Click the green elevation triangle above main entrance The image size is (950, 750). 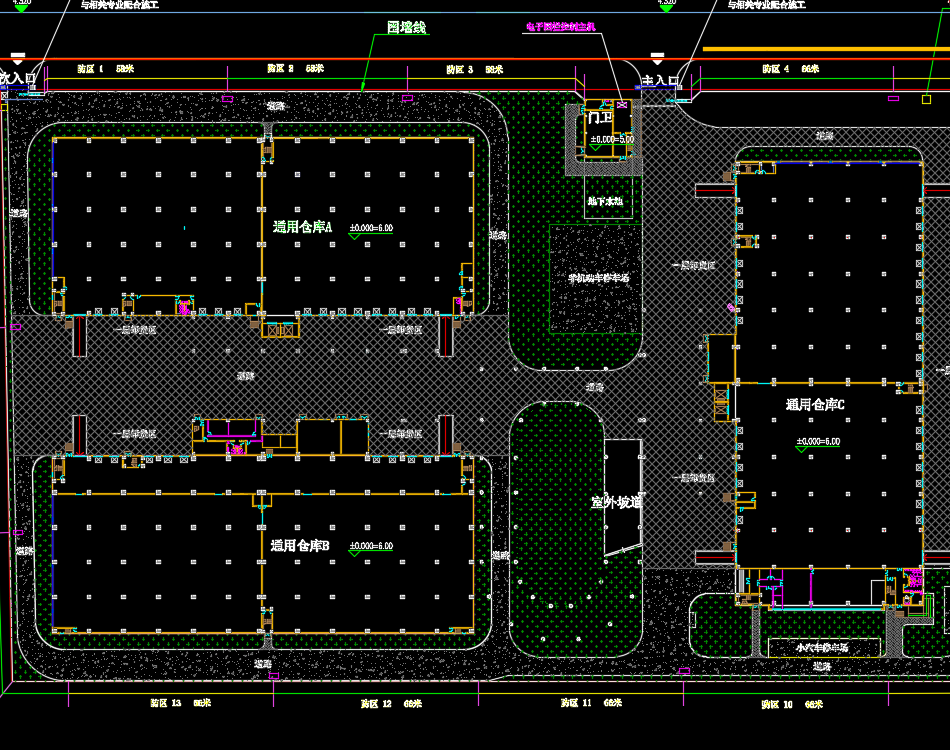tap(666, 8)
